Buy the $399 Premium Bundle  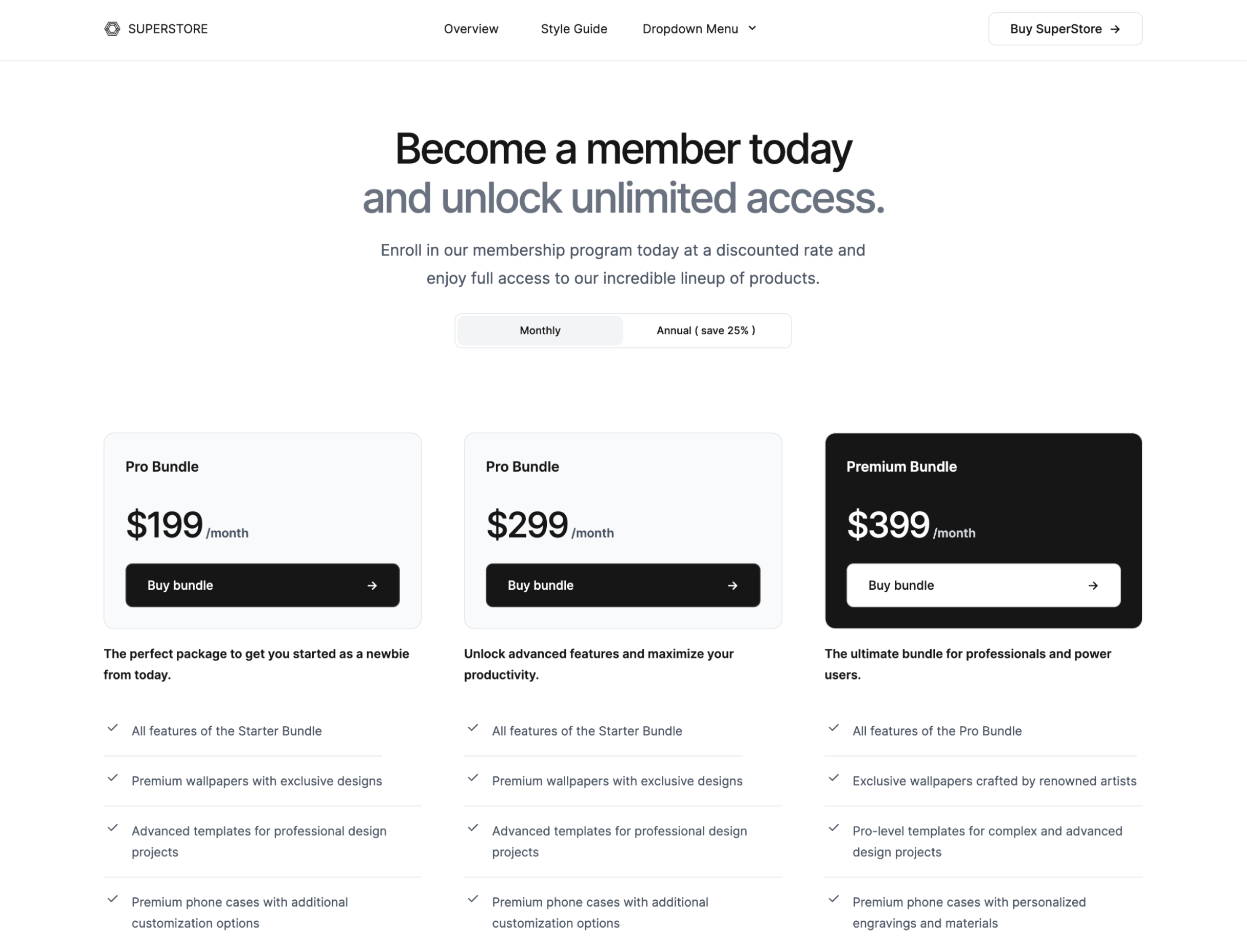tap(983, 586)
